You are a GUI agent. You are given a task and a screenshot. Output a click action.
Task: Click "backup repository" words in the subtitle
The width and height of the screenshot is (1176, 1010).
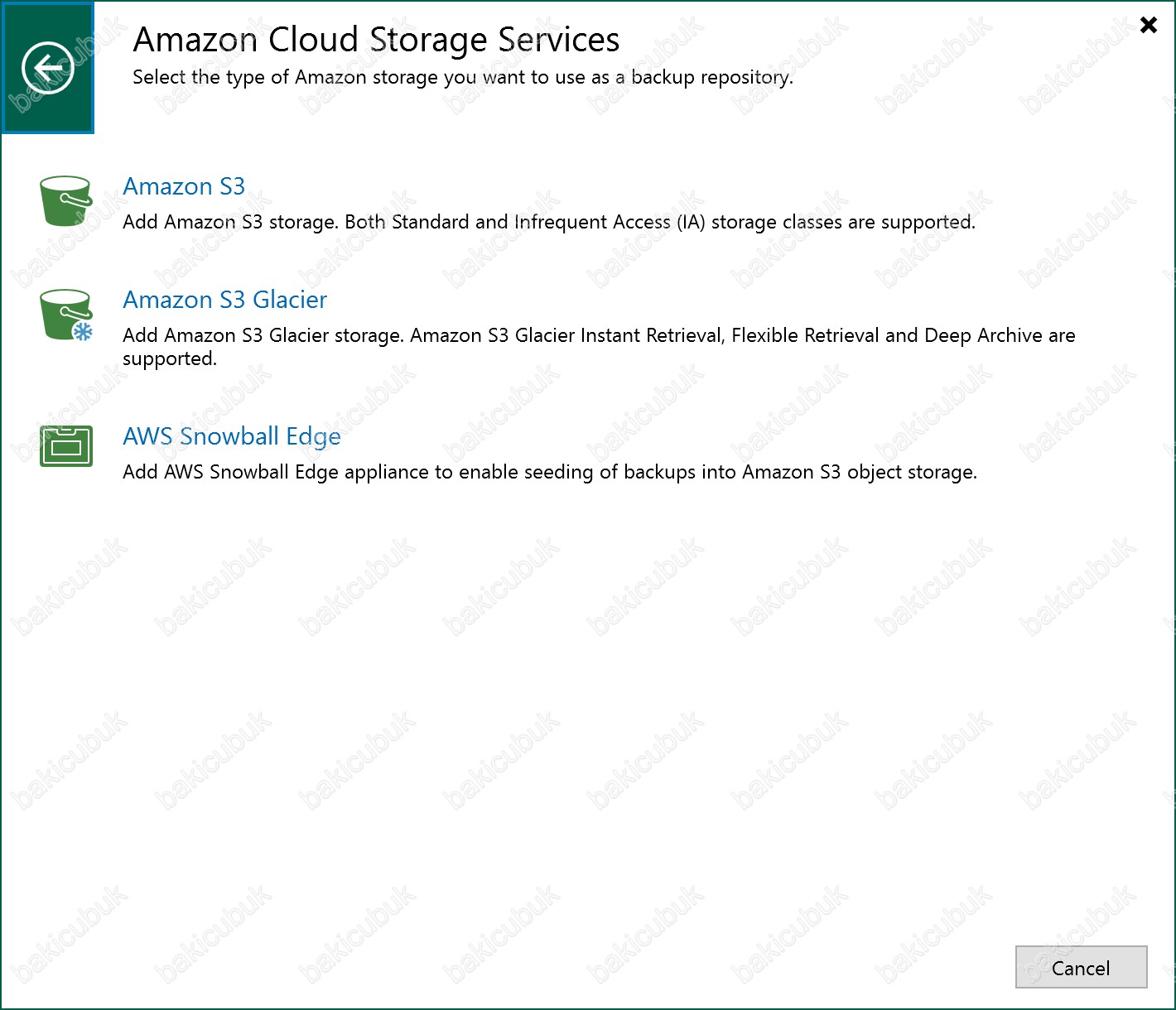712,77
